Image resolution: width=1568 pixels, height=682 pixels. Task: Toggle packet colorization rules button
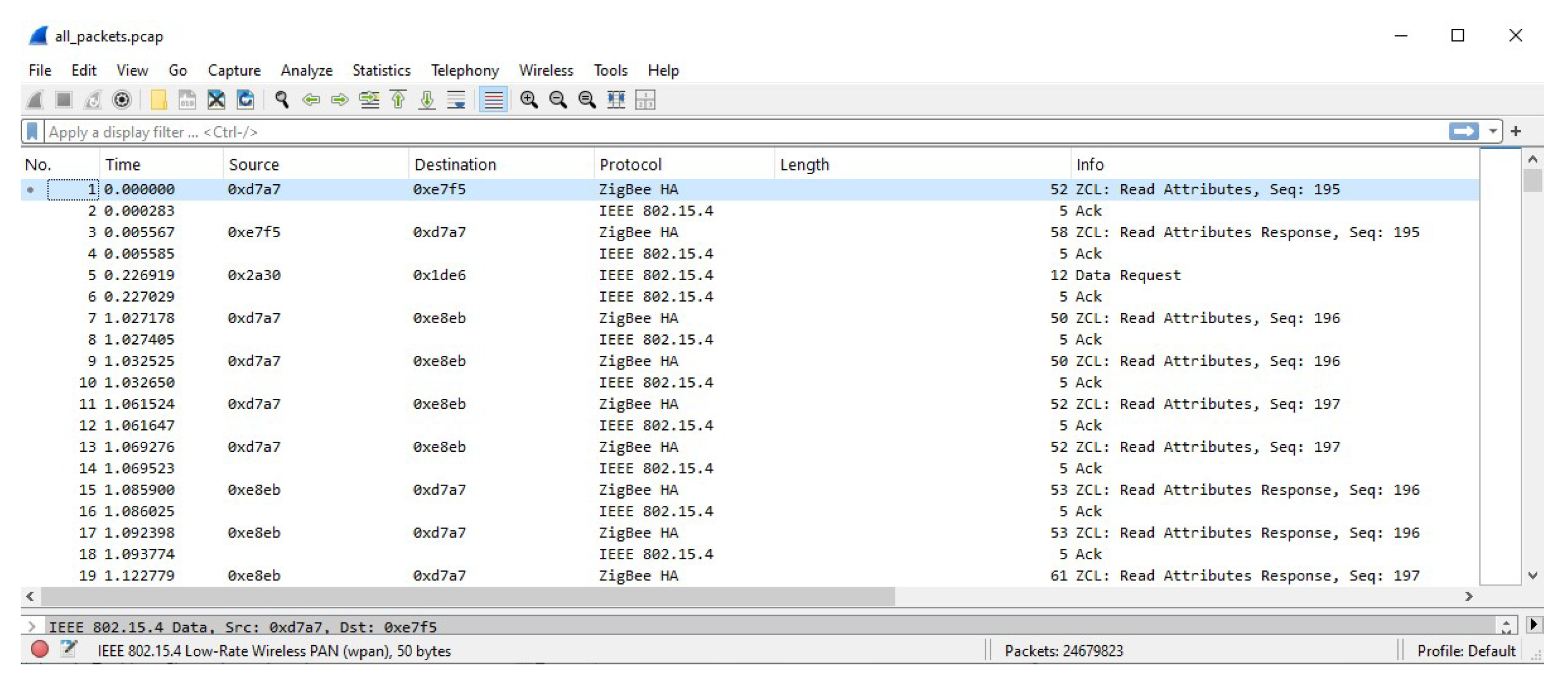tap(493, 99)
